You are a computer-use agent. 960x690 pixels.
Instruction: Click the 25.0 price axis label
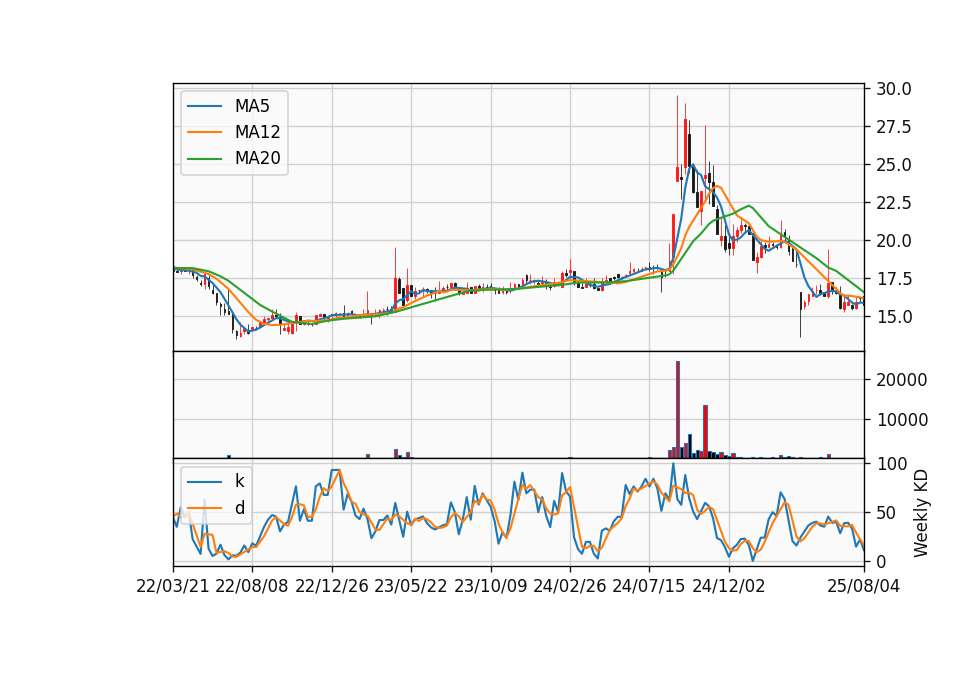click(x=893, y=165)
